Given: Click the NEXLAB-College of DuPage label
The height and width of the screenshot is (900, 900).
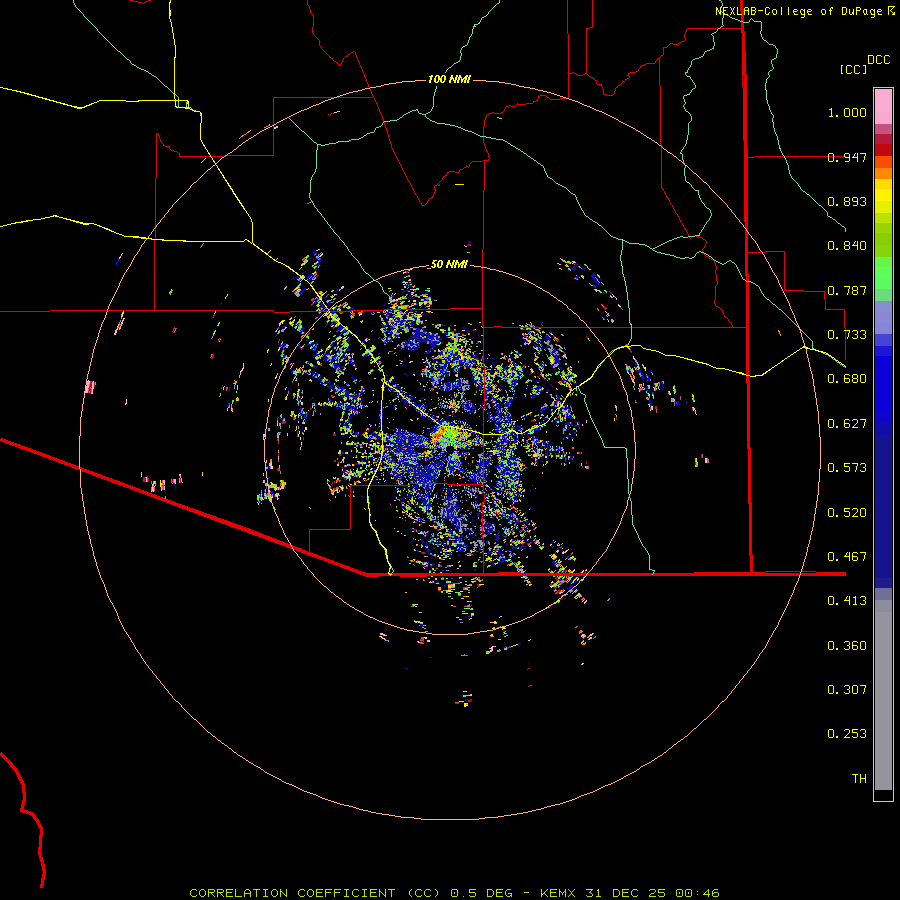Looking at the screenshot, I should 798,11.
